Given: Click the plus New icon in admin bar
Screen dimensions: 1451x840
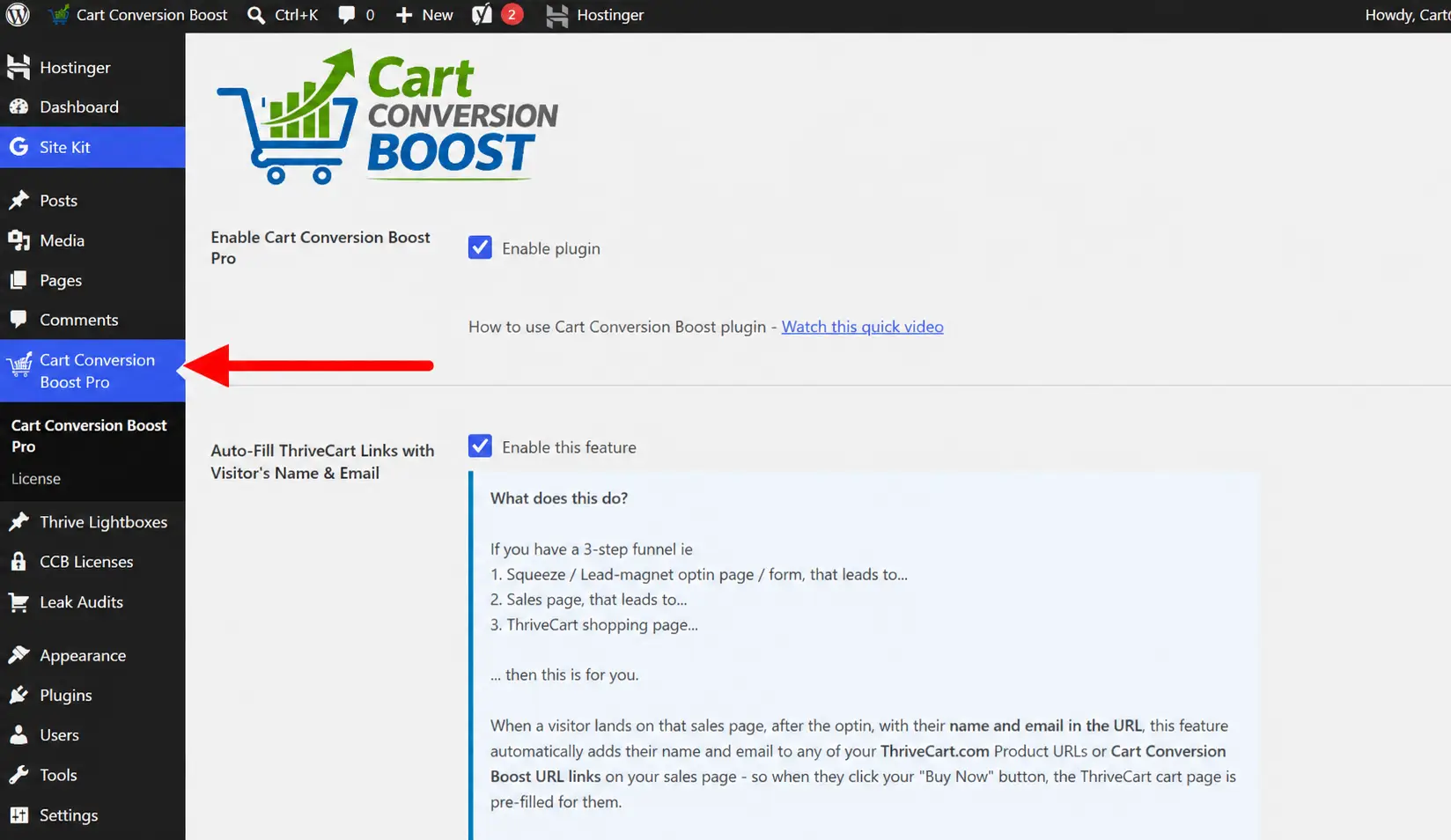Looking at the screenshot, I should point(404,15).
